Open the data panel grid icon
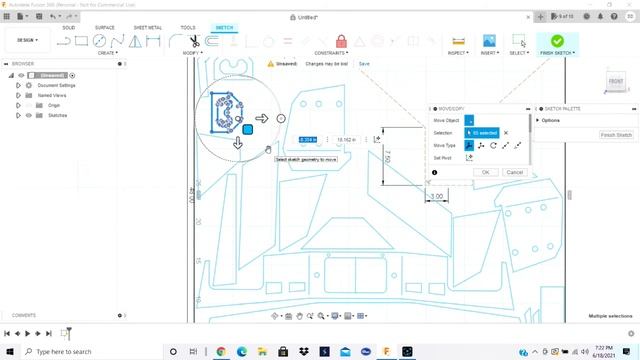 click(x=7, y=16)
